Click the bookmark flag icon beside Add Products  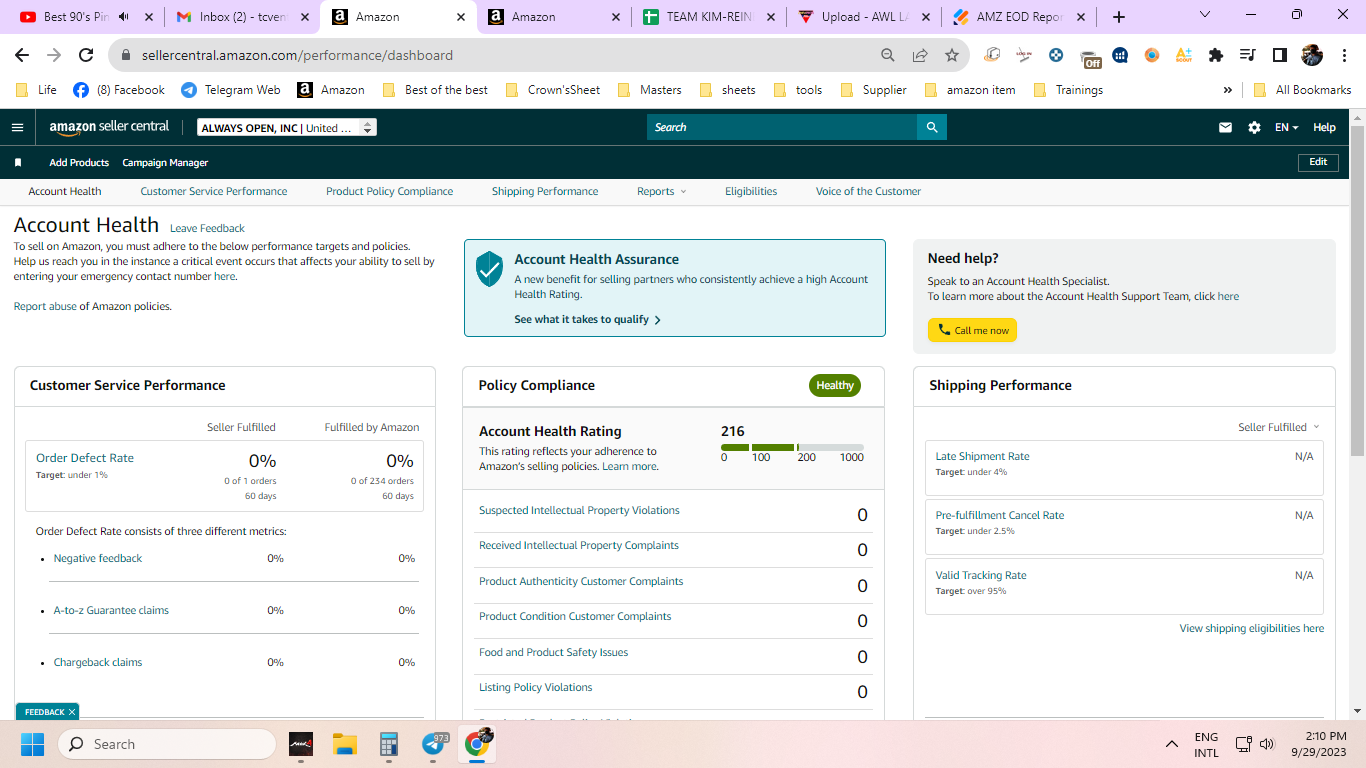pyautogui.click(x=18, y=162)
